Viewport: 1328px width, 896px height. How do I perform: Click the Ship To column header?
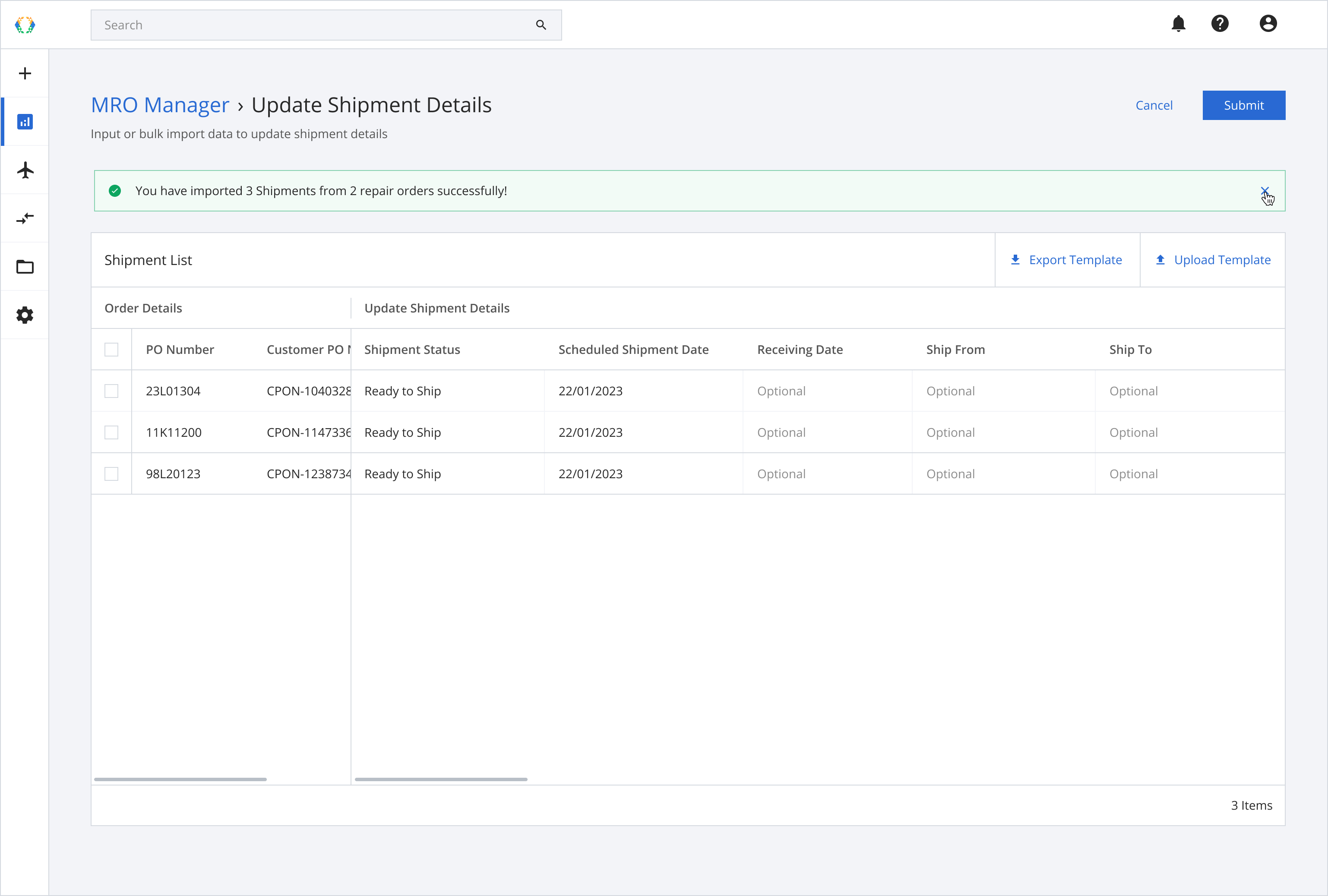[1130, 349]
